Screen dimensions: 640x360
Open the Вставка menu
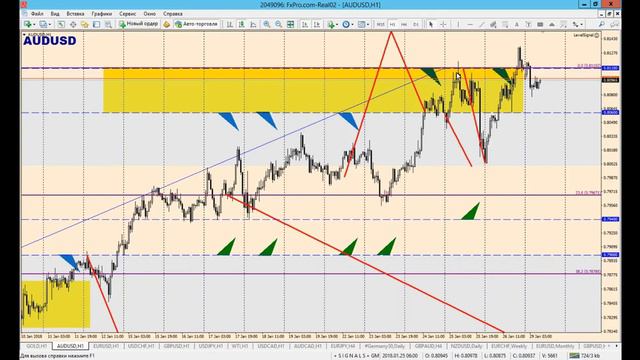pos(76,13)
